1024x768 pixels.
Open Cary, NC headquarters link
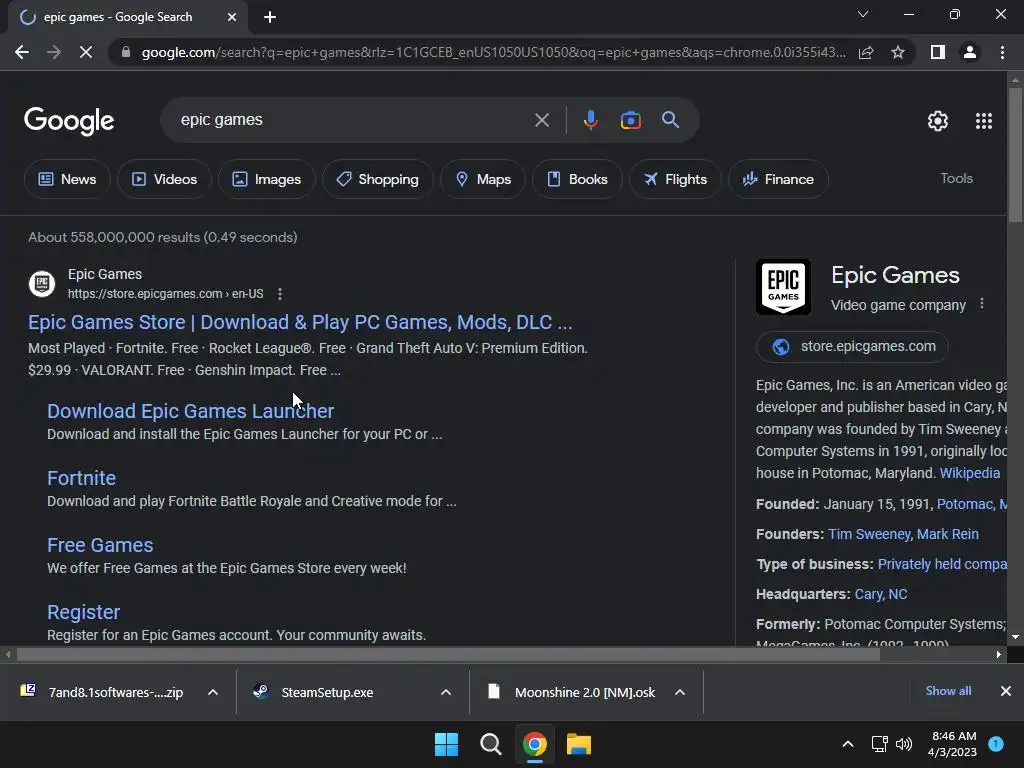point(880,594)
